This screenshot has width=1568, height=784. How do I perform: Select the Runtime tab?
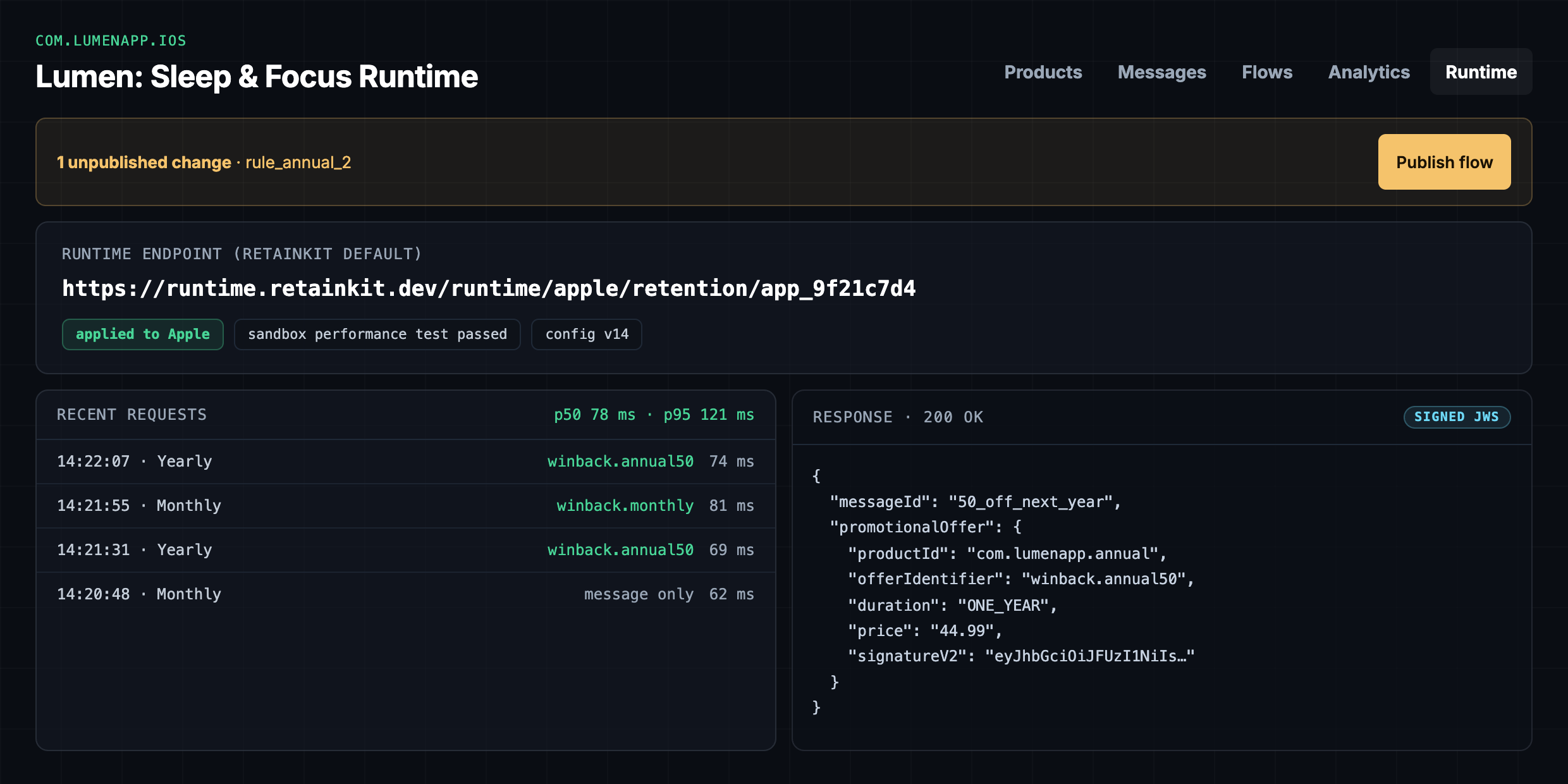(x=1481, y=72)
